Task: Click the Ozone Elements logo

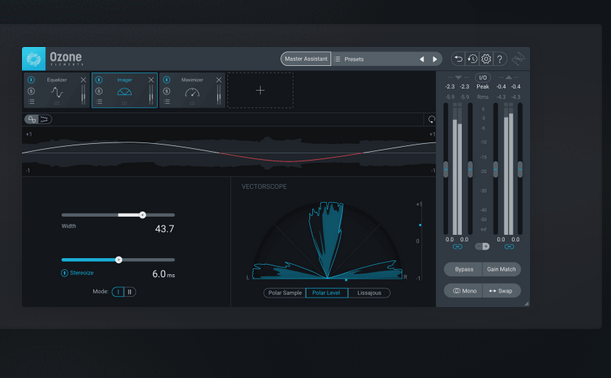Action: tap(34, 59)
